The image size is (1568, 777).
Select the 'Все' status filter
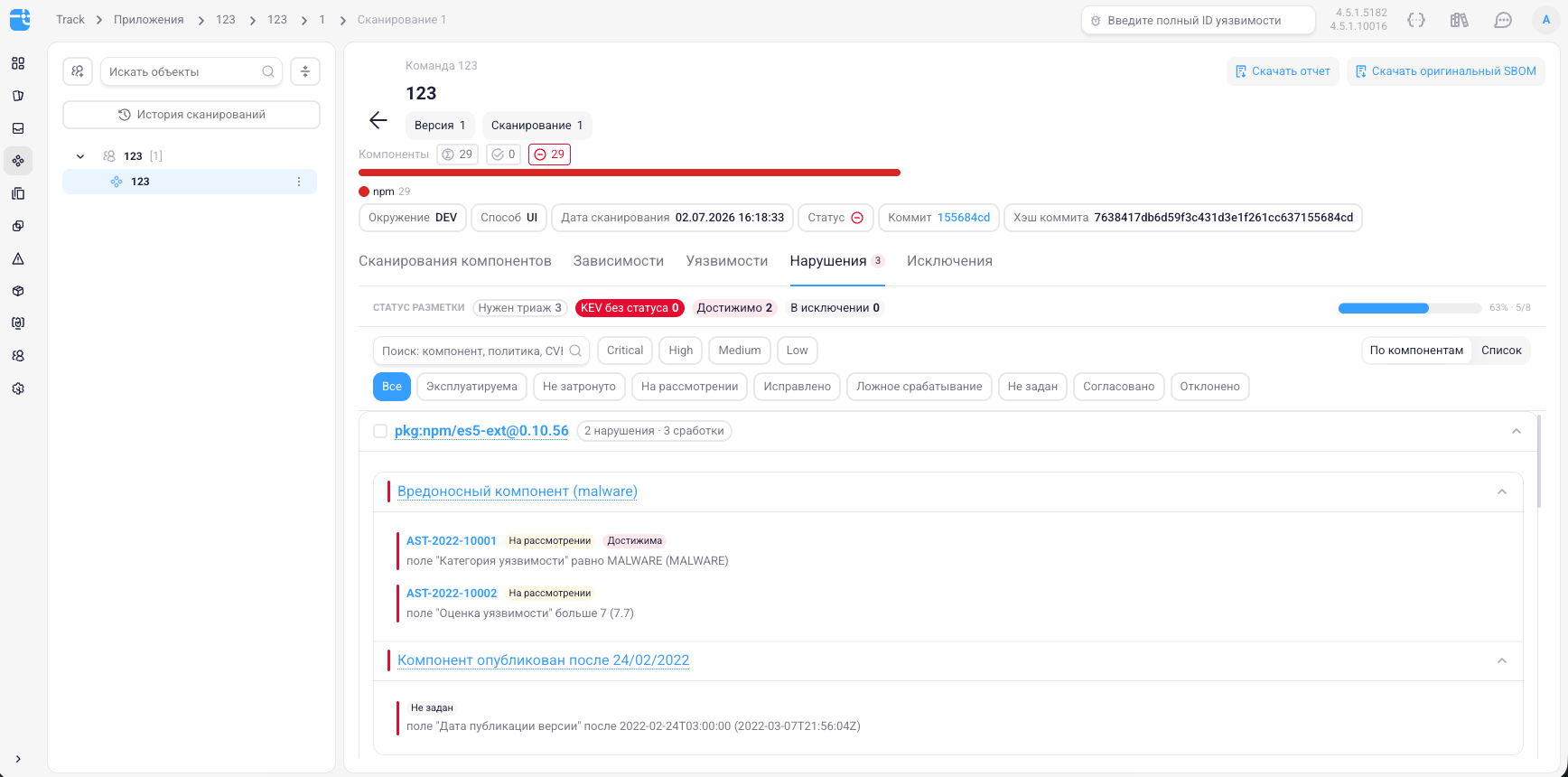point(392,387)
